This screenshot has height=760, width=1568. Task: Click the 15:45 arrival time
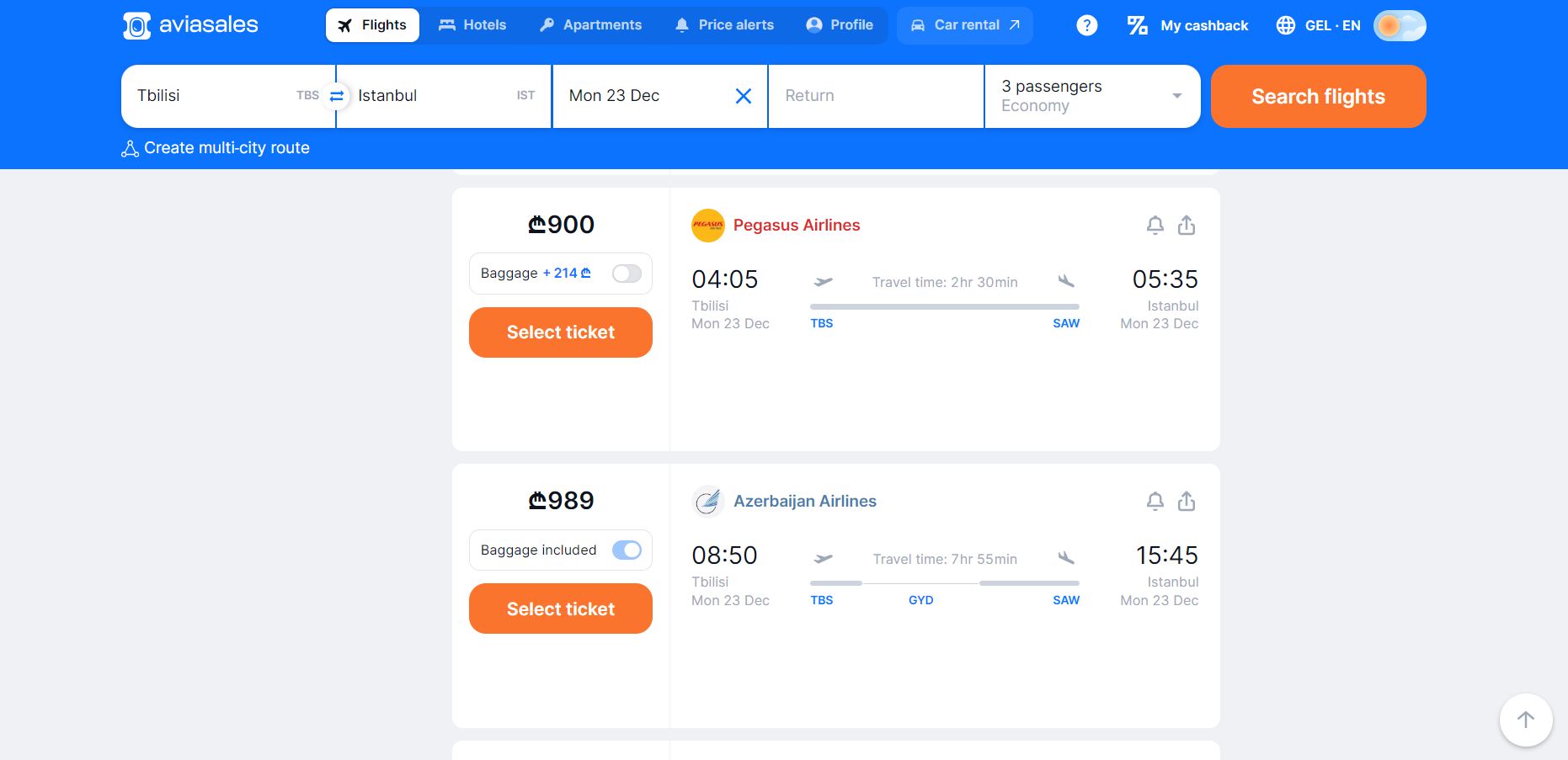[1167, 555]
